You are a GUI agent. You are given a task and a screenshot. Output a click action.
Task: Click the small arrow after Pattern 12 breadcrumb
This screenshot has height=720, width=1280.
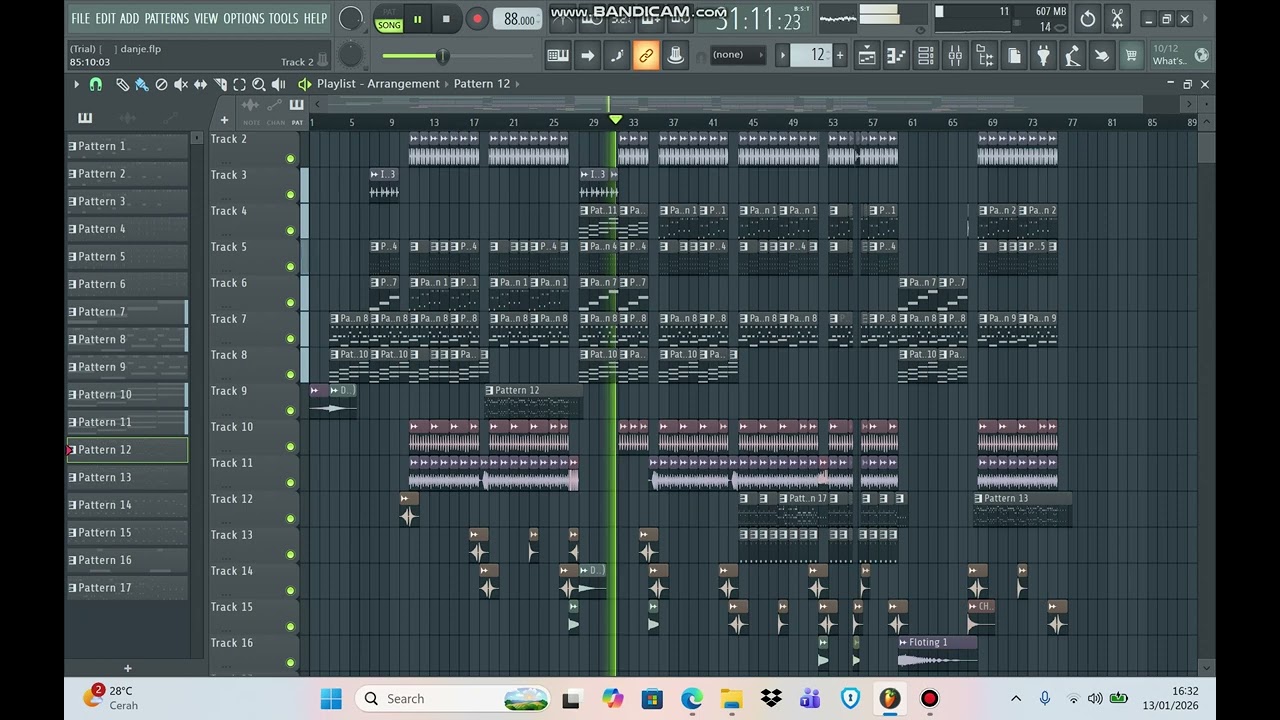coord(518,84)
